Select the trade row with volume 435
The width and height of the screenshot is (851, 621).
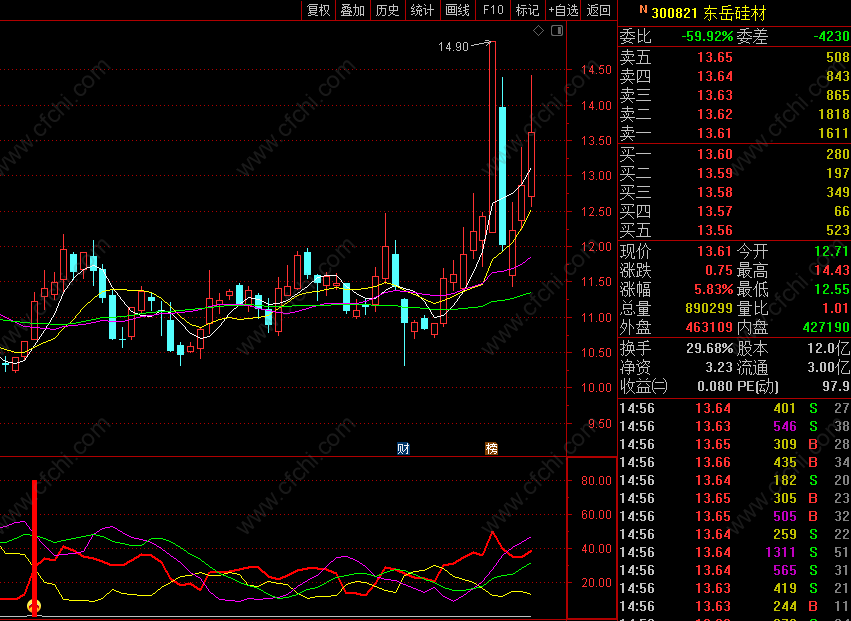coord(735,462)
